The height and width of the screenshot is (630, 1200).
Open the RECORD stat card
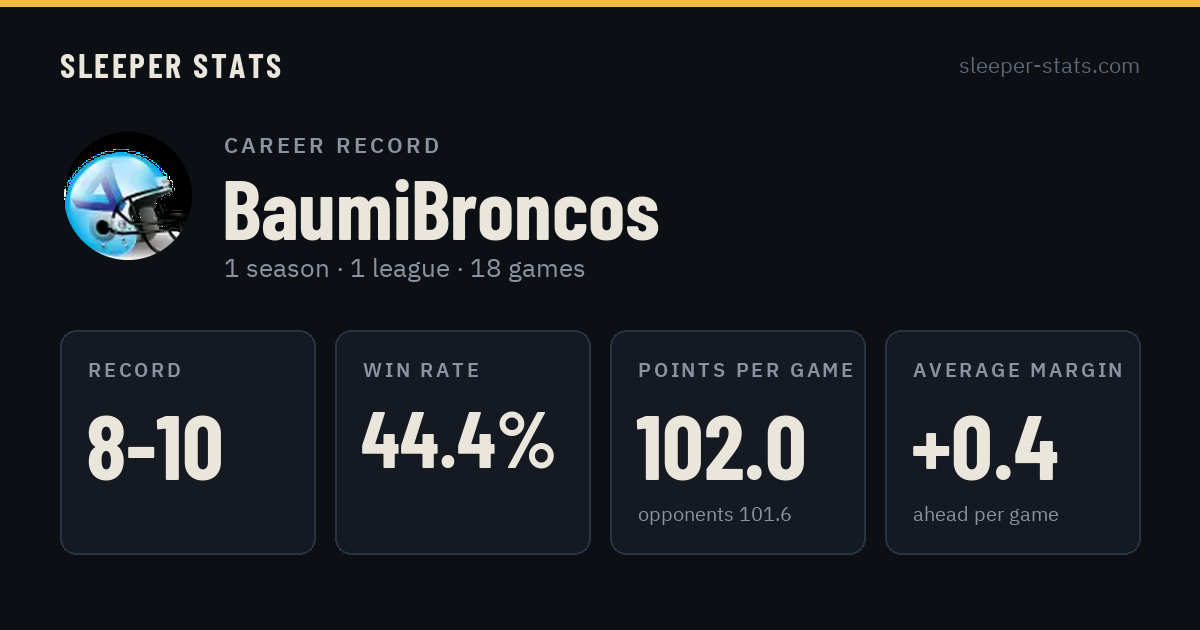(188, 442)
